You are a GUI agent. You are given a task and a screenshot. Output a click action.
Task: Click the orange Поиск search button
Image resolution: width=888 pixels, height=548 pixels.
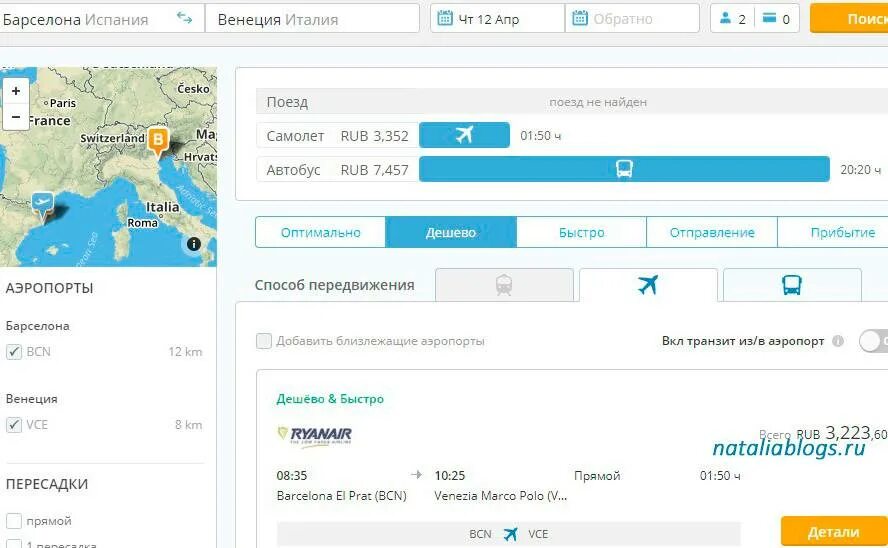pos(849,18)
